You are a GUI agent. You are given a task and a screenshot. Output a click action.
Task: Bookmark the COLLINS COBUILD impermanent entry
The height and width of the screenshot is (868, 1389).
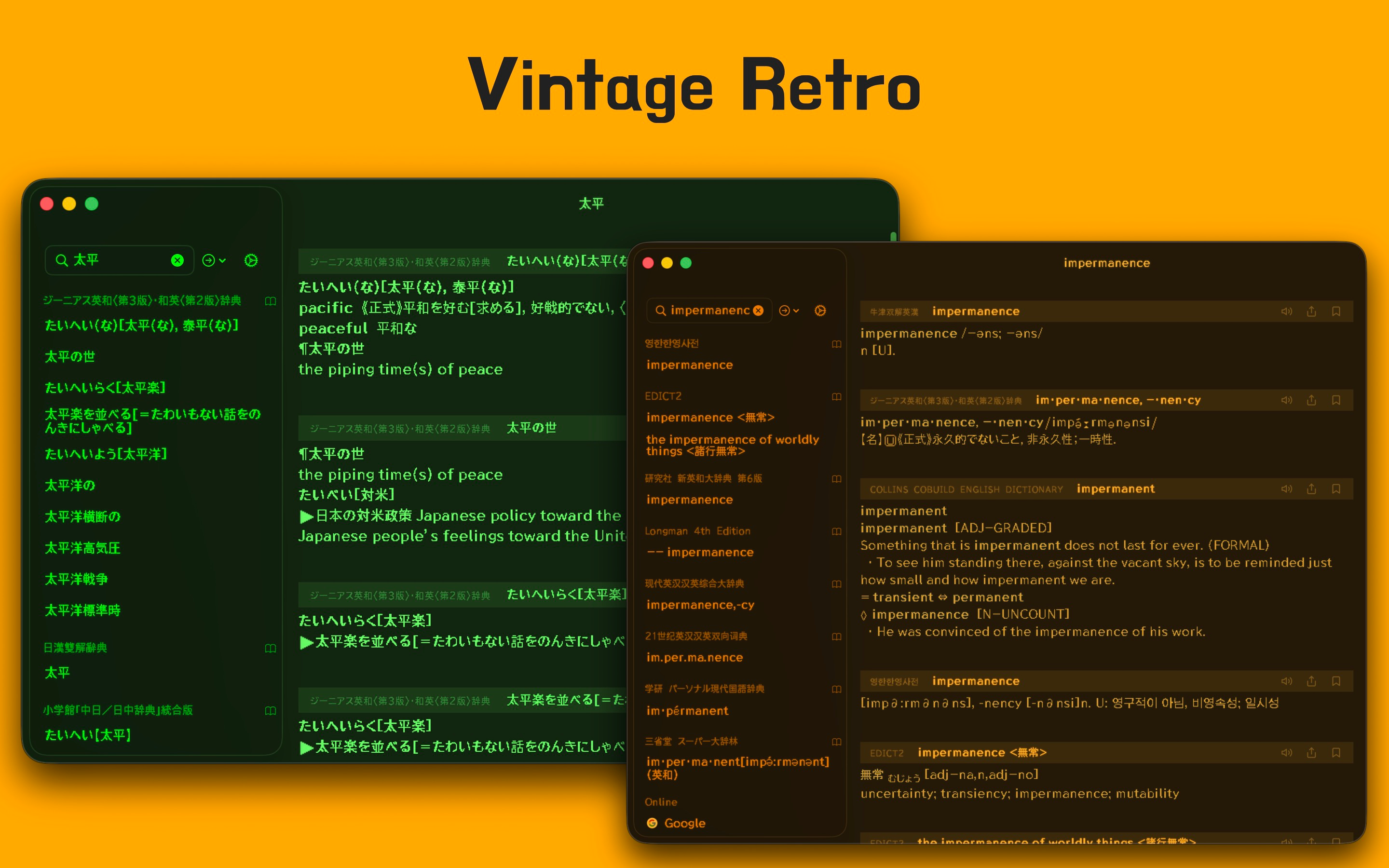[x=1336, y=488]
